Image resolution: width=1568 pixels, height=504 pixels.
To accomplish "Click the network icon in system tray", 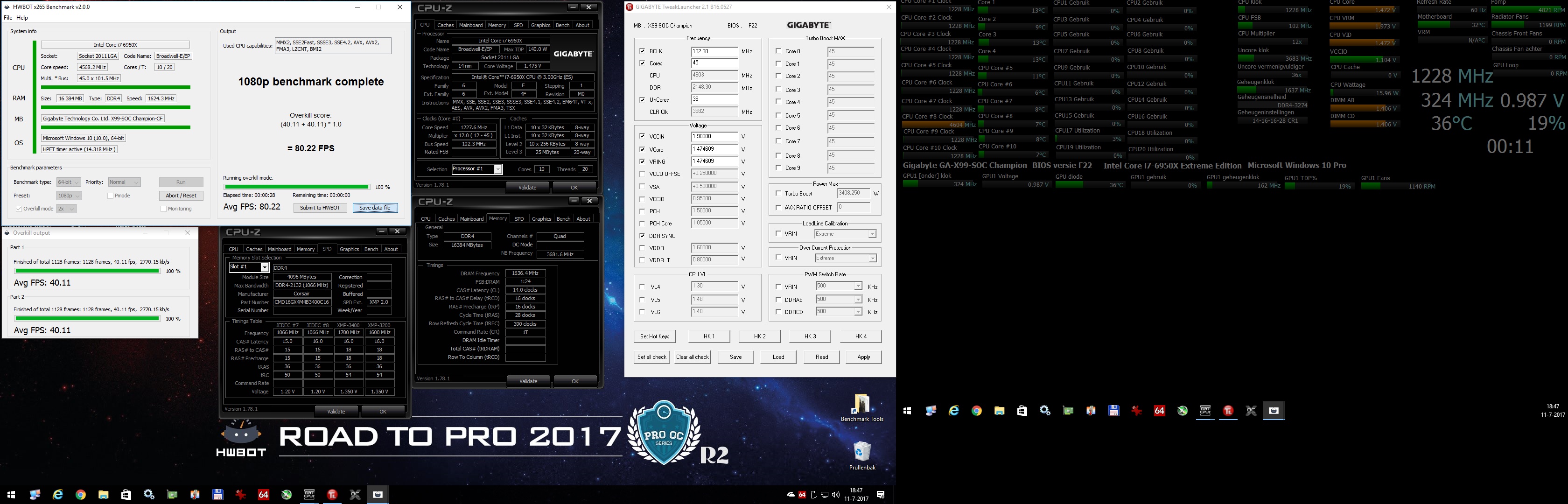I will tap(825, 495).
